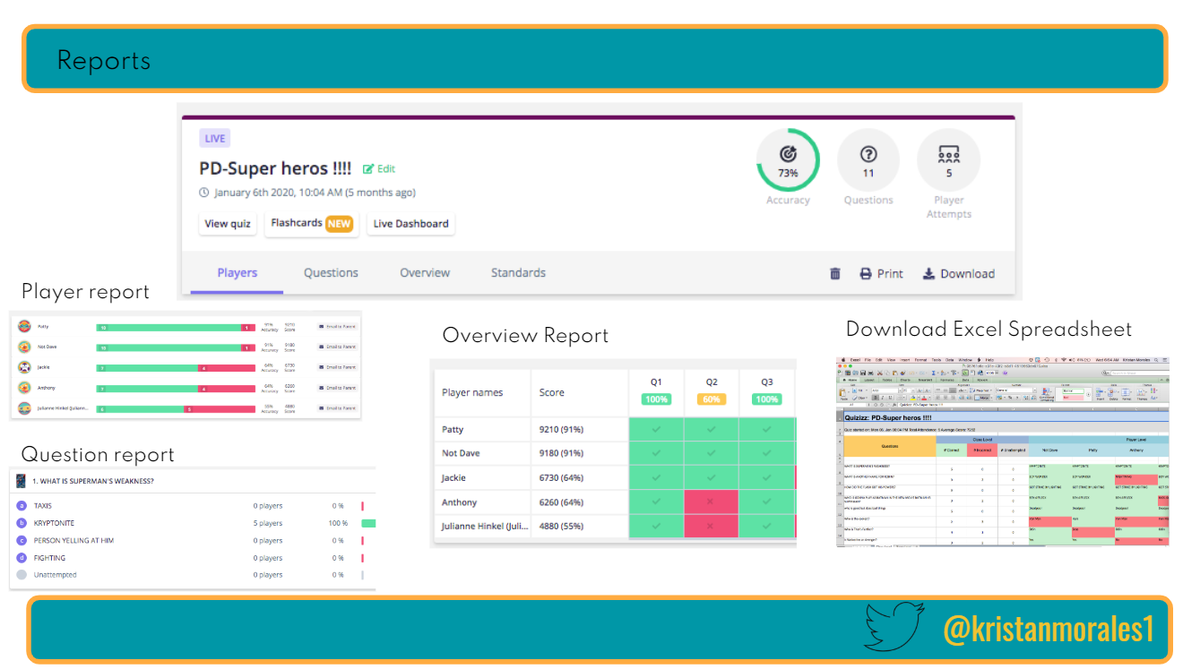Viewport: 1200px width, 669px height.
Task: Click the Edit link beside quiz title
Action: [379, 169]
